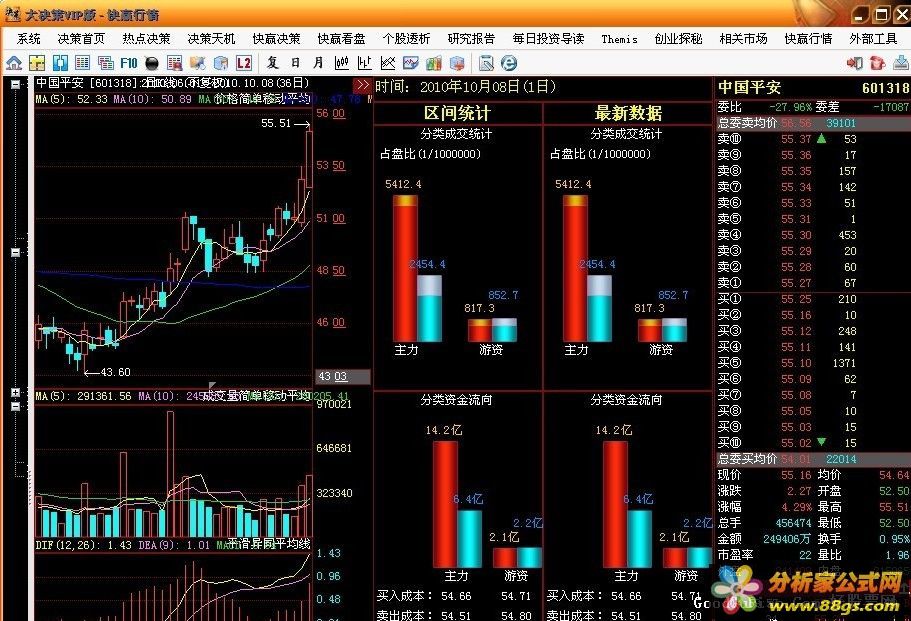Select the 卖① 55.27 ask row
The width and height of the screenshot is (911, 621).
tap(812, 283)
